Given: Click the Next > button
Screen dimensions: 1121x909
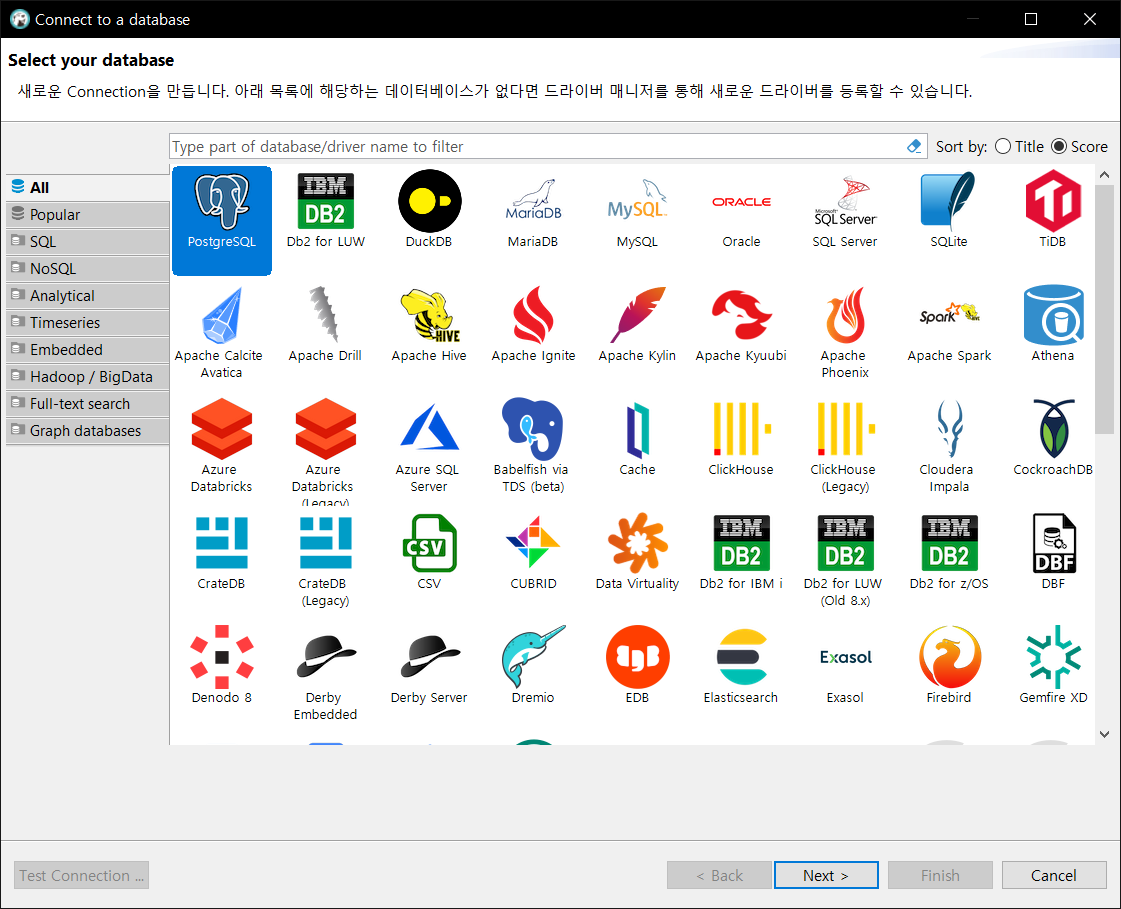Looking at the screenshot, I should pos(826,875).
